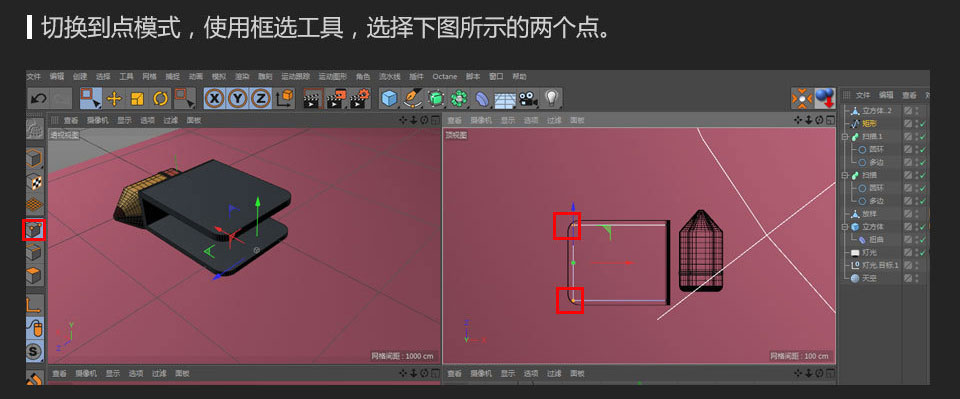Click layer square of 灯光 object

click(x=908, y=252)
